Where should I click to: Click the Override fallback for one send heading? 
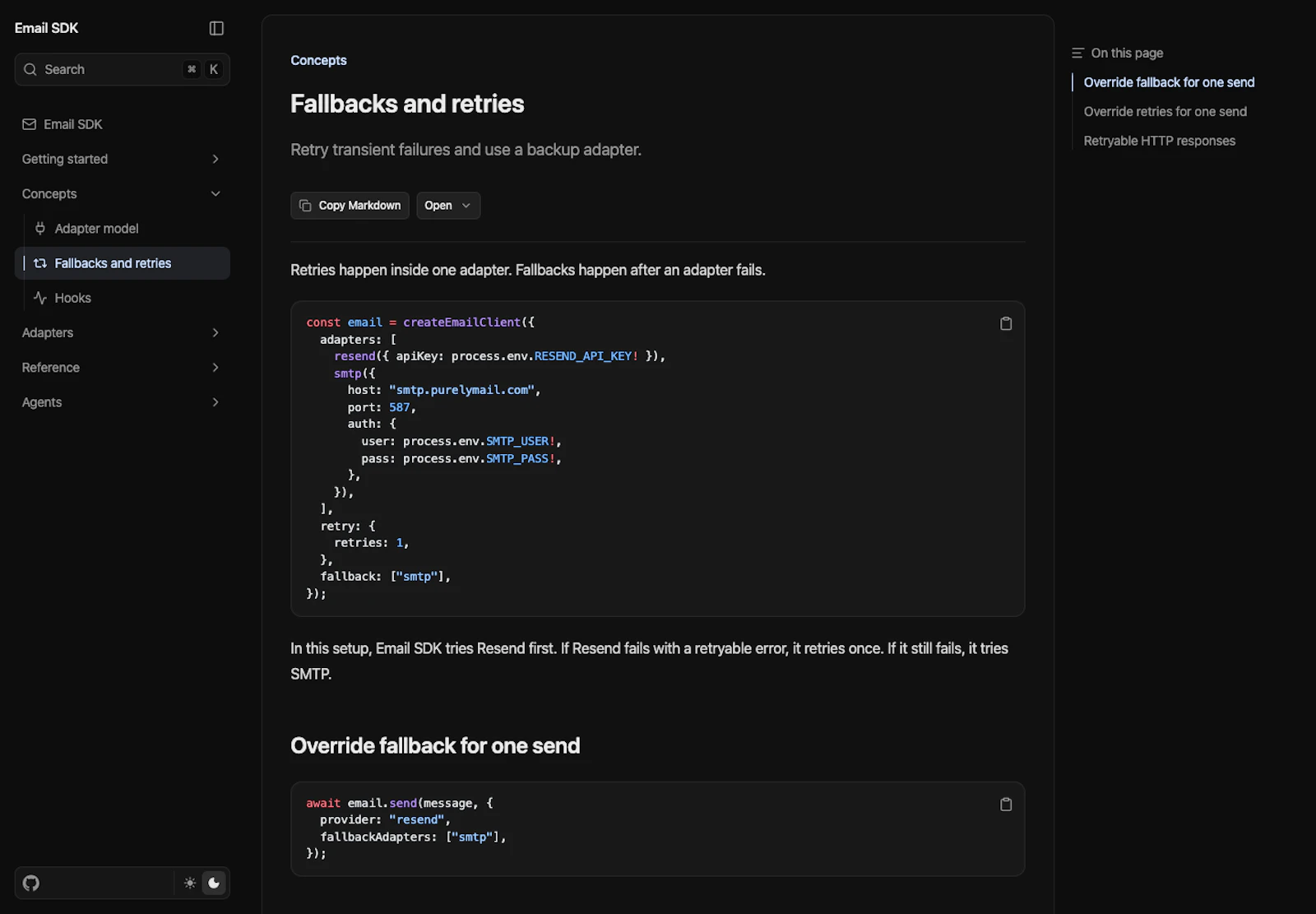pyautogui.click(x=435, y=745)
